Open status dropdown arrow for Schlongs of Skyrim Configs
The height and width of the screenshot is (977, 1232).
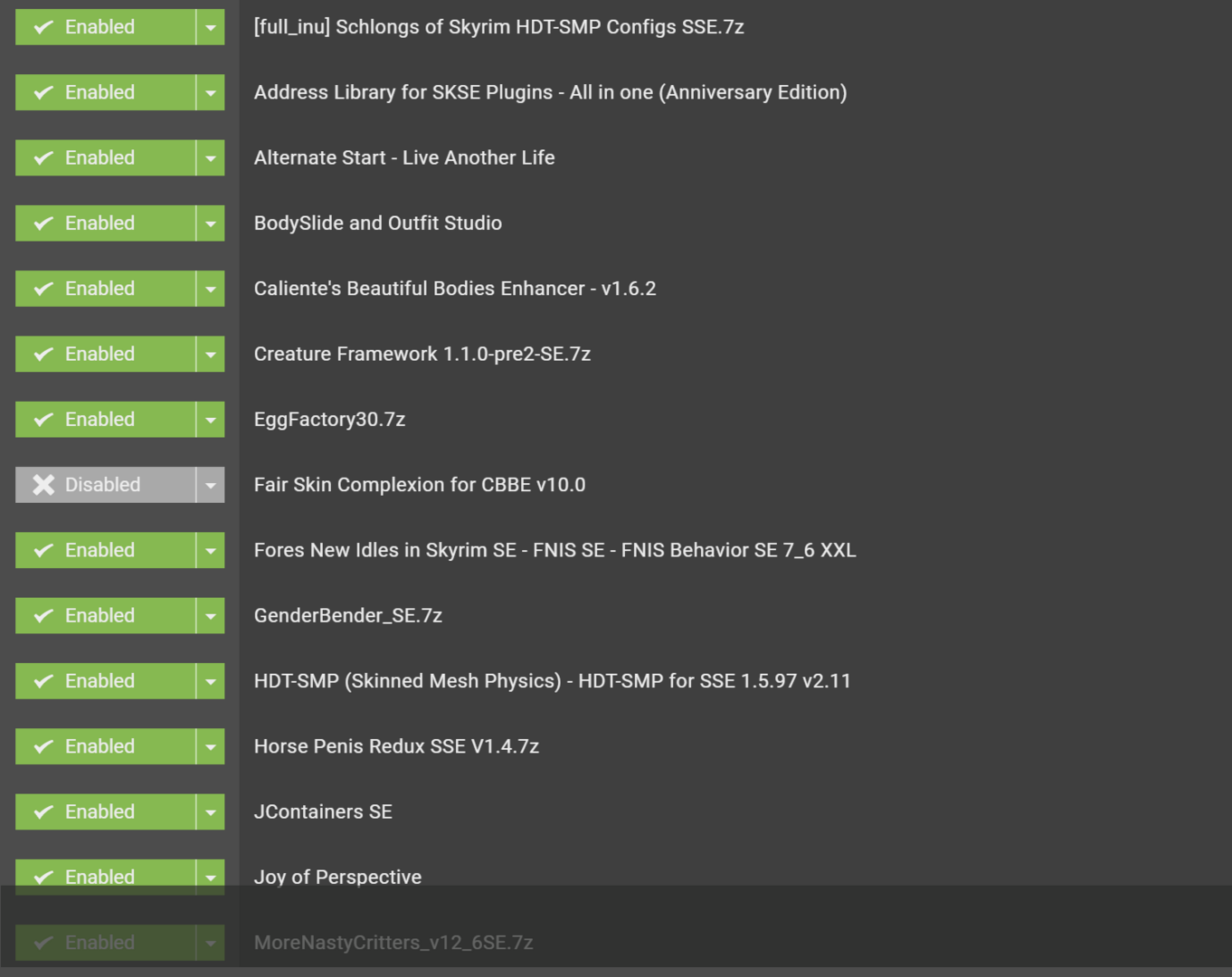(211, 27)
